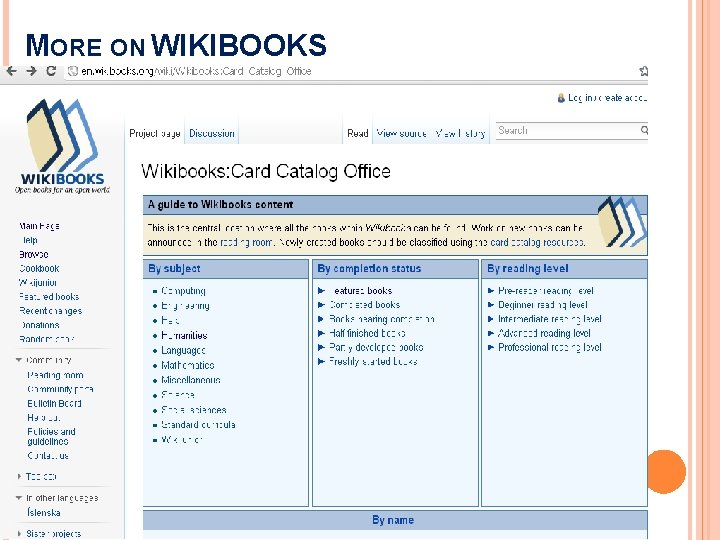Image resolution: width=720 pixels, height=540 pixels.
Task: Open the Engineering subject
Action: [x=185, y=306]
